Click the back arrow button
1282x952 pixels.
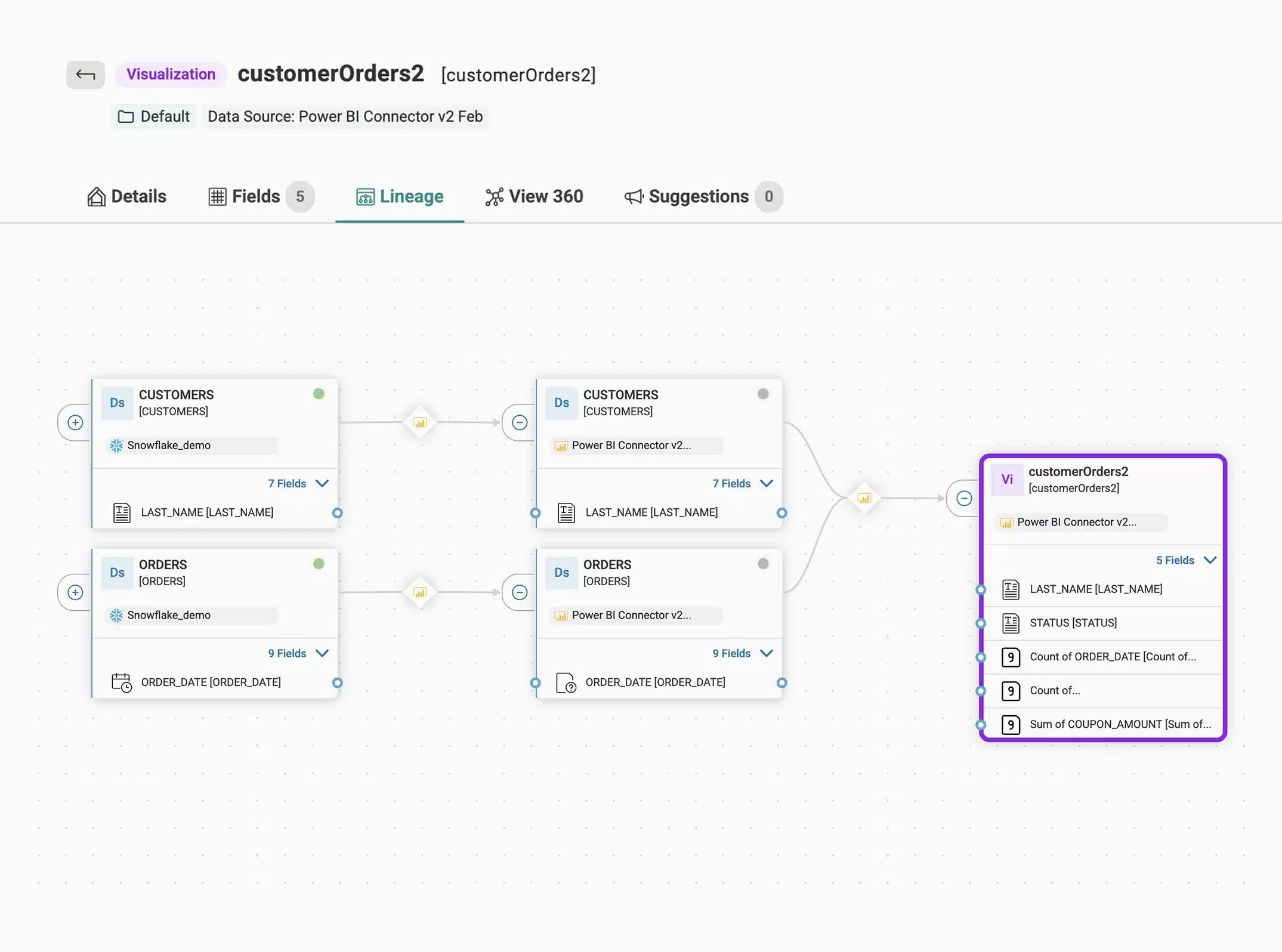[85, 75]
